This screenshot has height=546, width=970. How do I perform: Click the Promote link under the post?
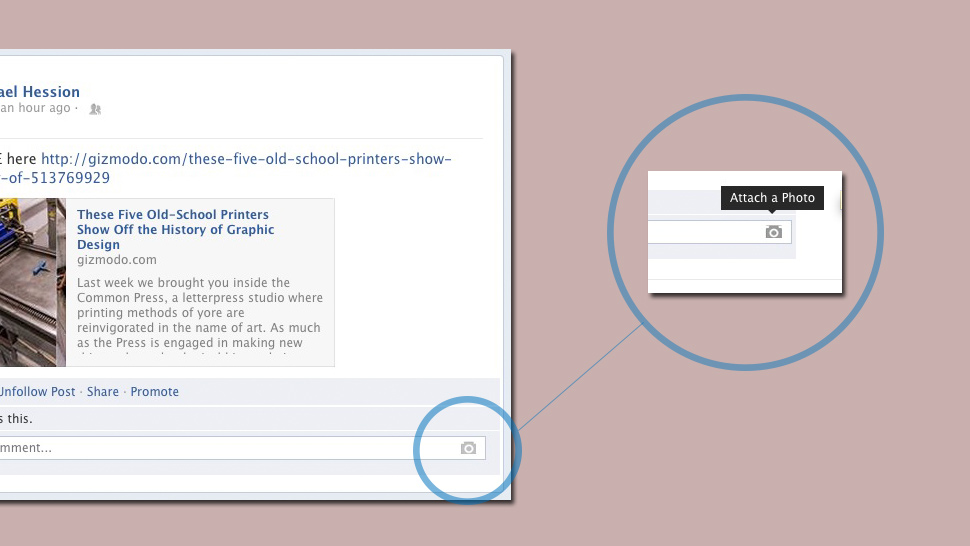pyautogui.click(x=154, y=391)
